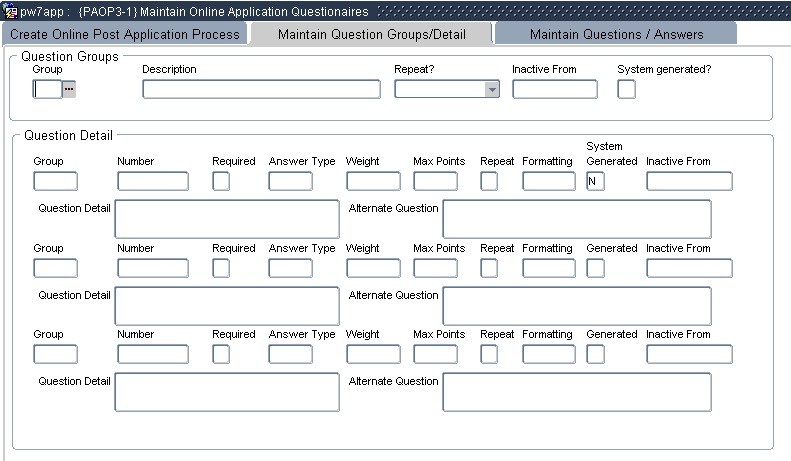This screenshot has width=791, height=461.
Task: Toggle the Generated checkbox in the third question row
Action: pos(595,354)
